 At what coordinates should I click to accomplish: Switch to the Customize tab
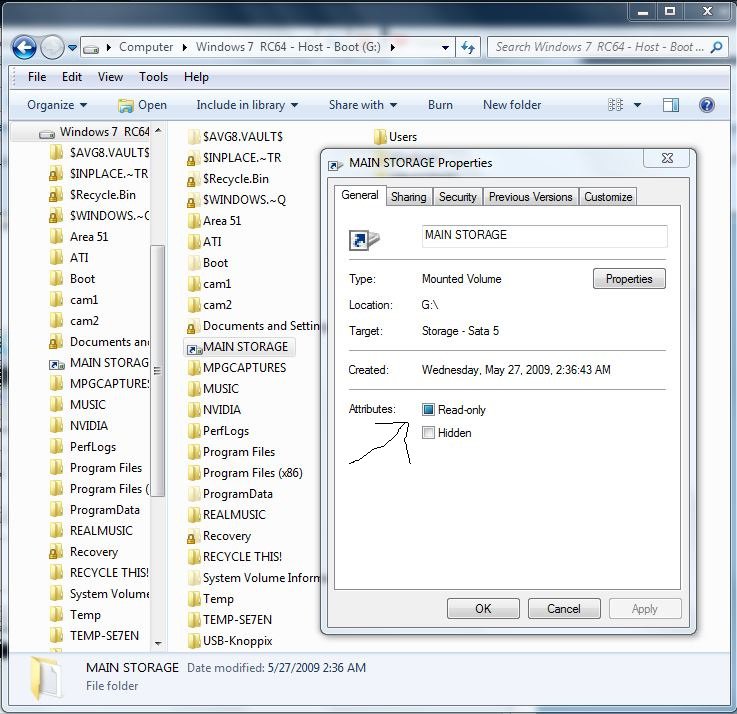[x=608, y=197]
